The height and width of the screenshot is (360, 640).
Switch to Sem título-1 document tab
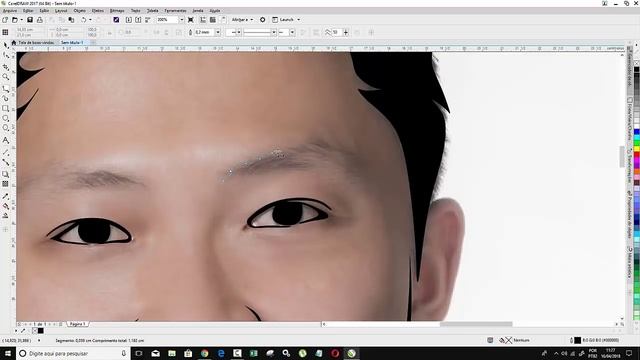[72, 42]
